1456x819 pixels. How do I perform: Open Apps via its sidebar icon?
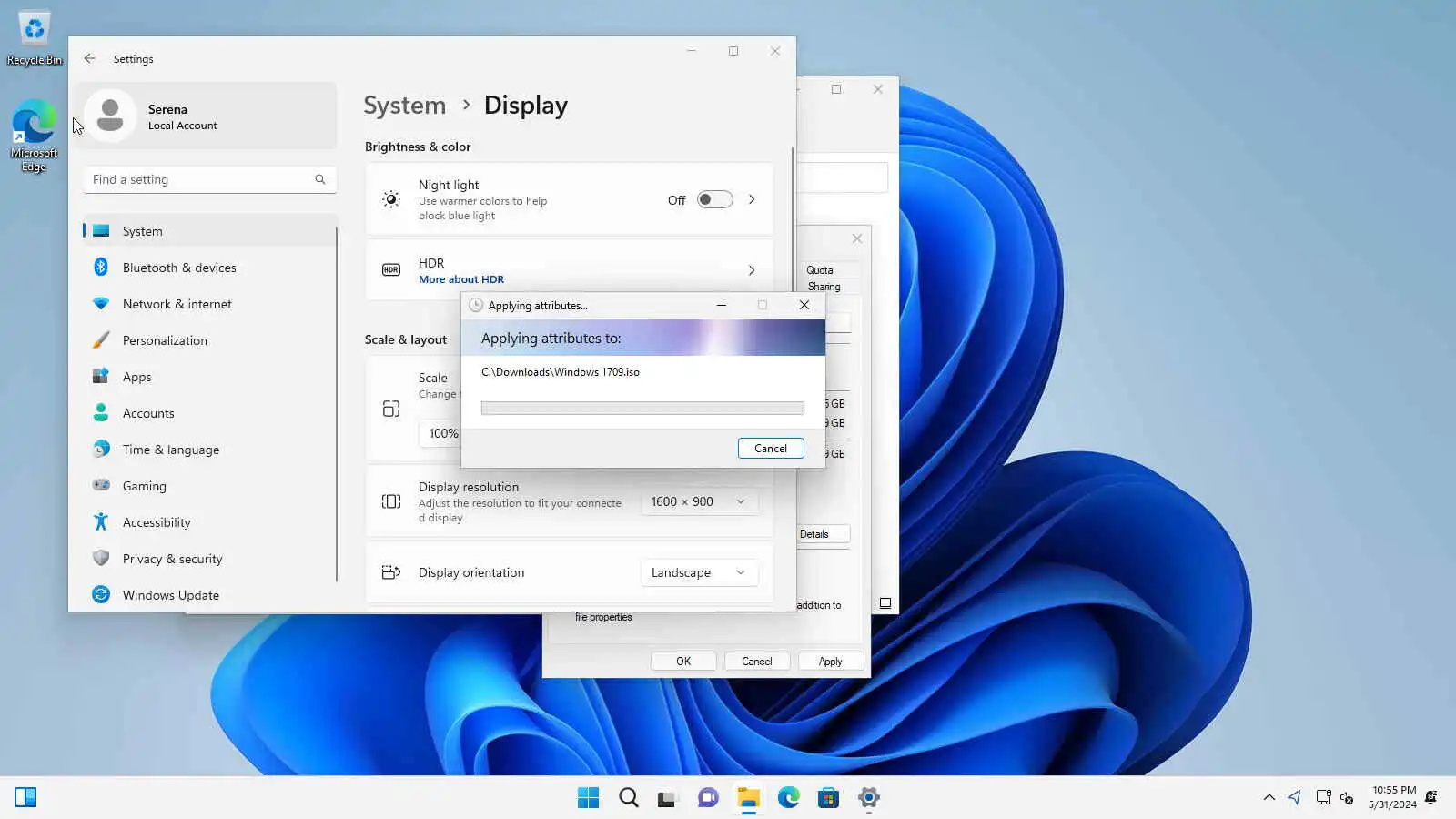coord(101,376)
